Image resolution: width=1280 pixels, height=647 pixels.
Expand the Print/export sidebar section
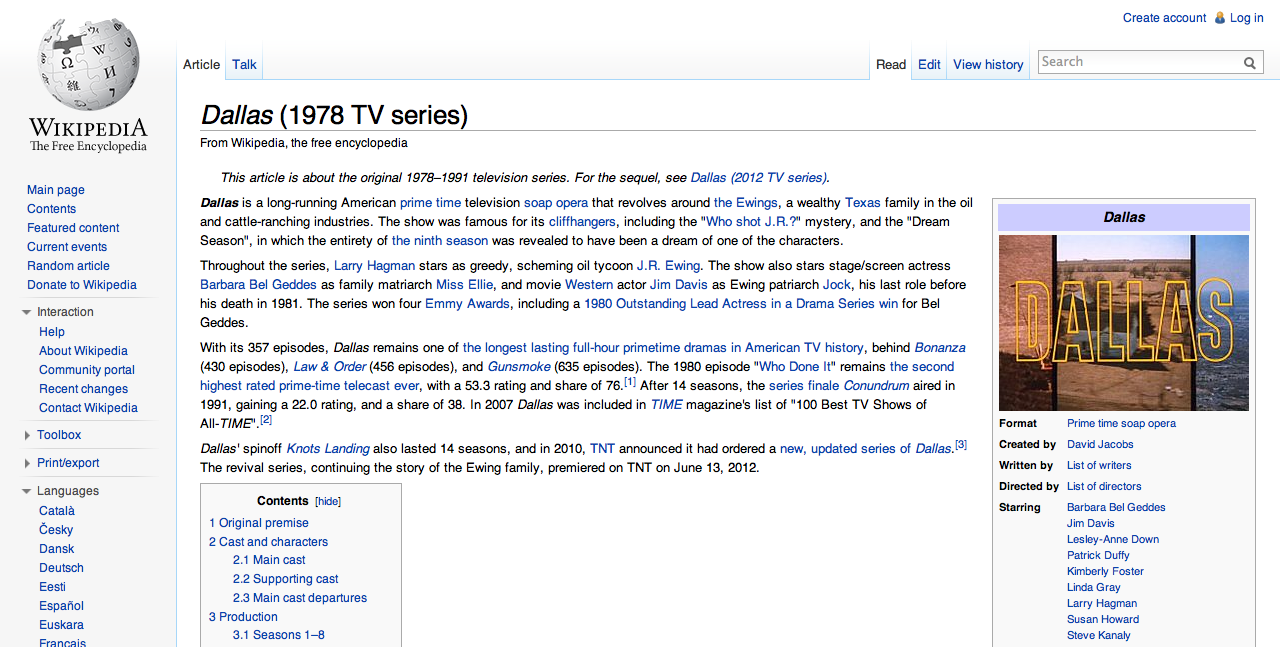27,463
